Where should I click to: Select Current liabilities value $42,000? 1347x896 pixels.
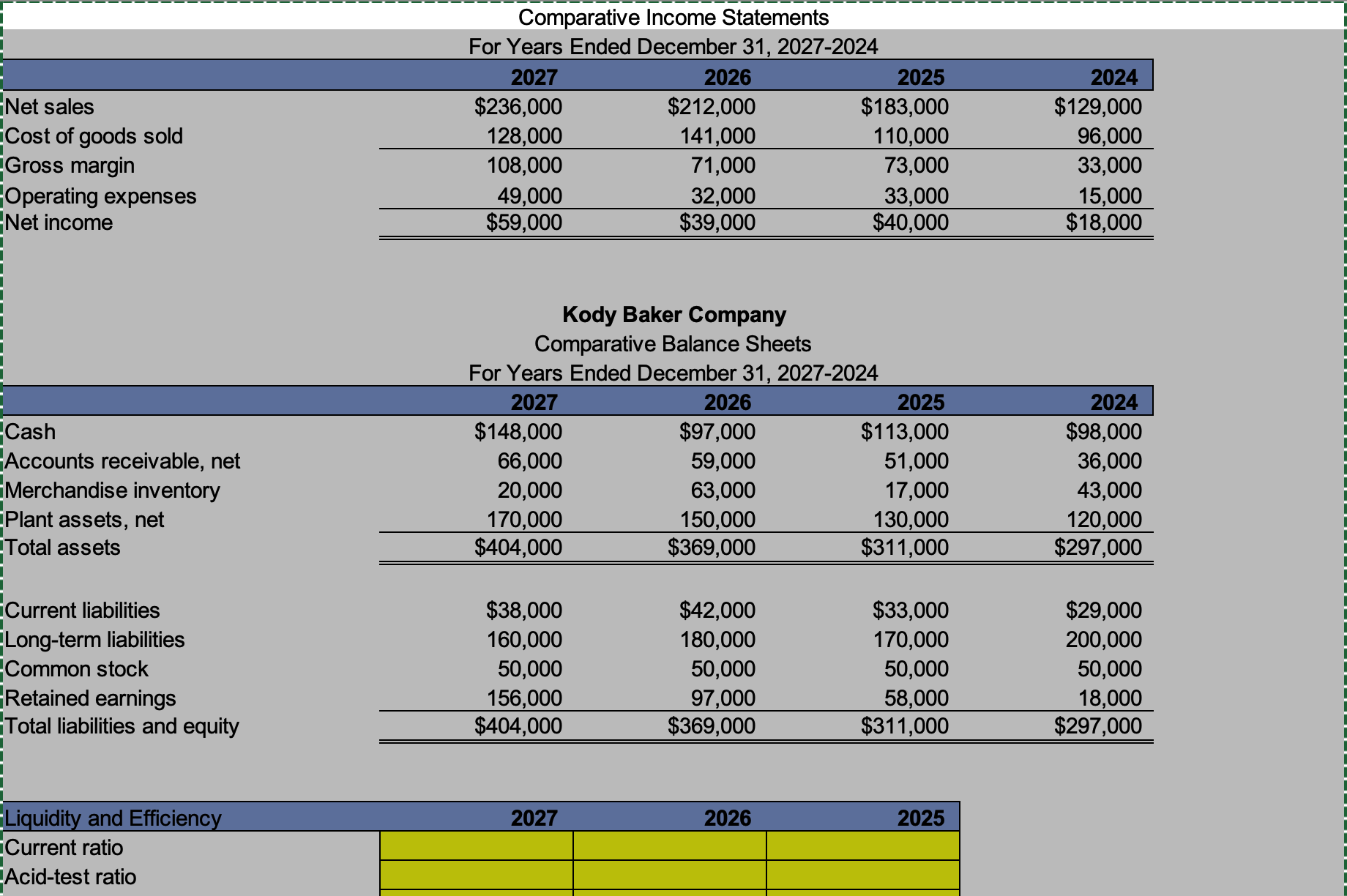[717, 611]
